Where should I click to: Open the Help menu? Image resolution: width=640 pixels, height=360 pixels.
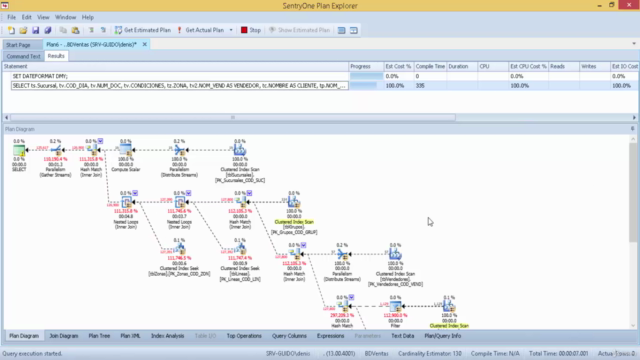click(x=88, y=17)
